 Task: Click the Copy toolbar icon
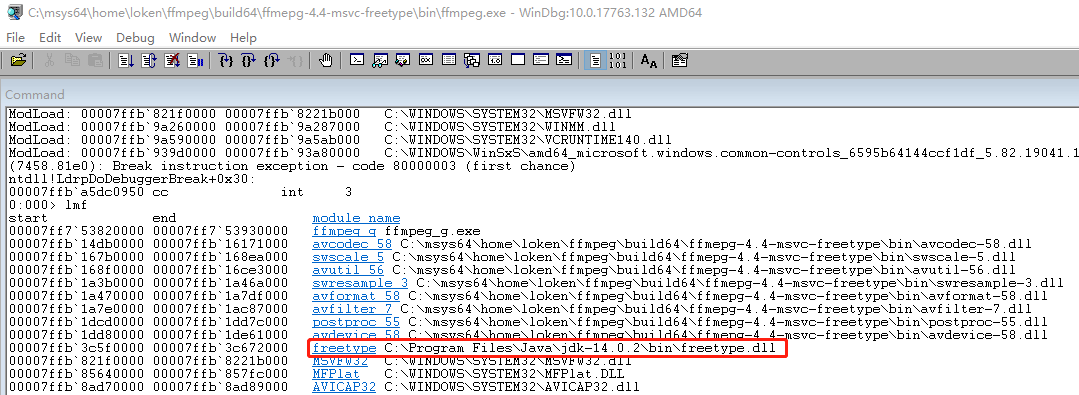coord(72,60)
